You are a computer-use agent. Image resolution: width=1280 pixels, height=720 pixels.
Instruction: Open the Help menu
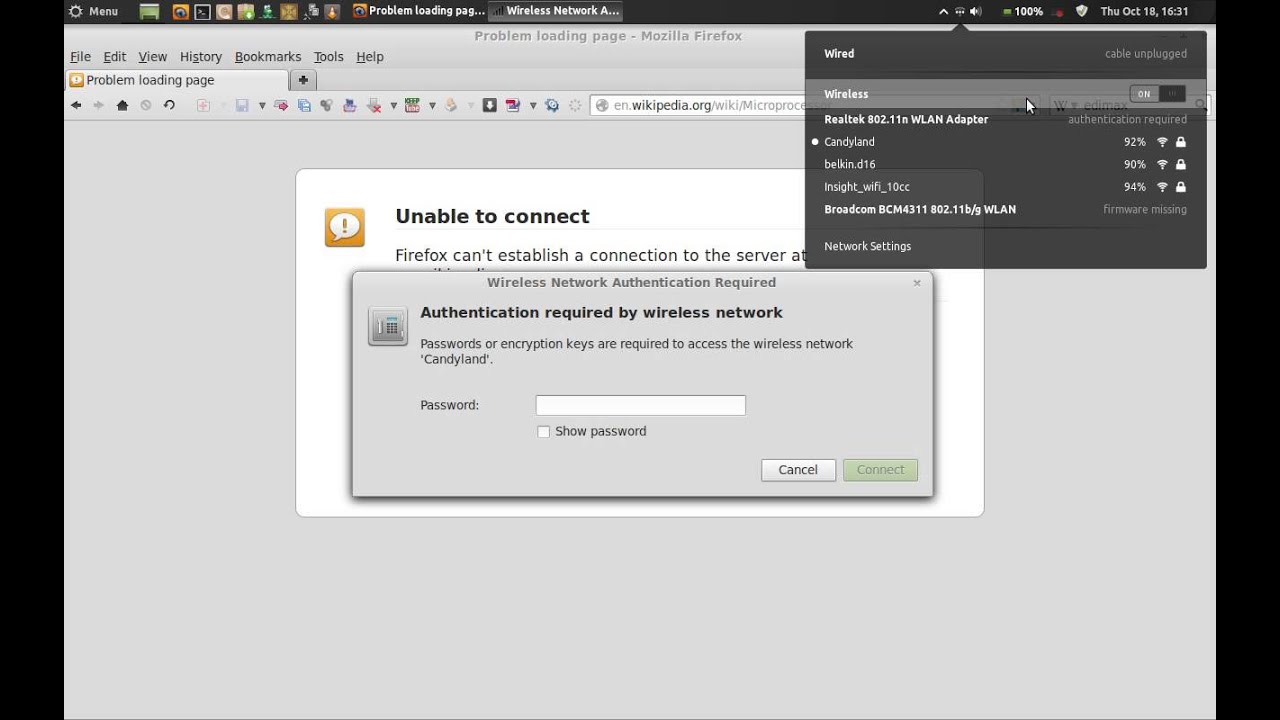[370, 57]
